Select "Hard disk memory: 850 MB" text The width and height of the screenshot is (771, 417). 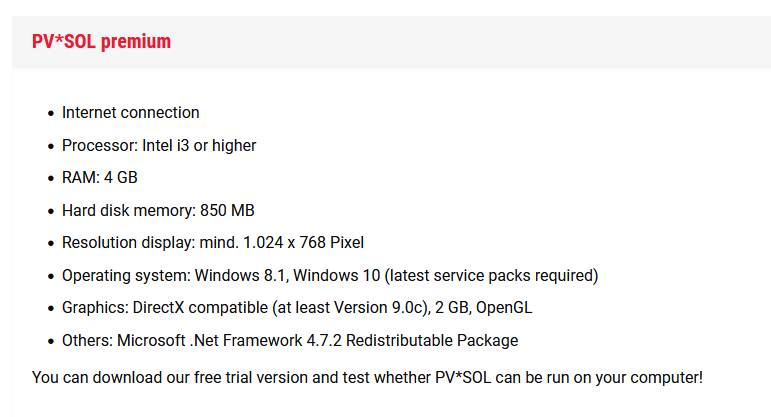158,211
